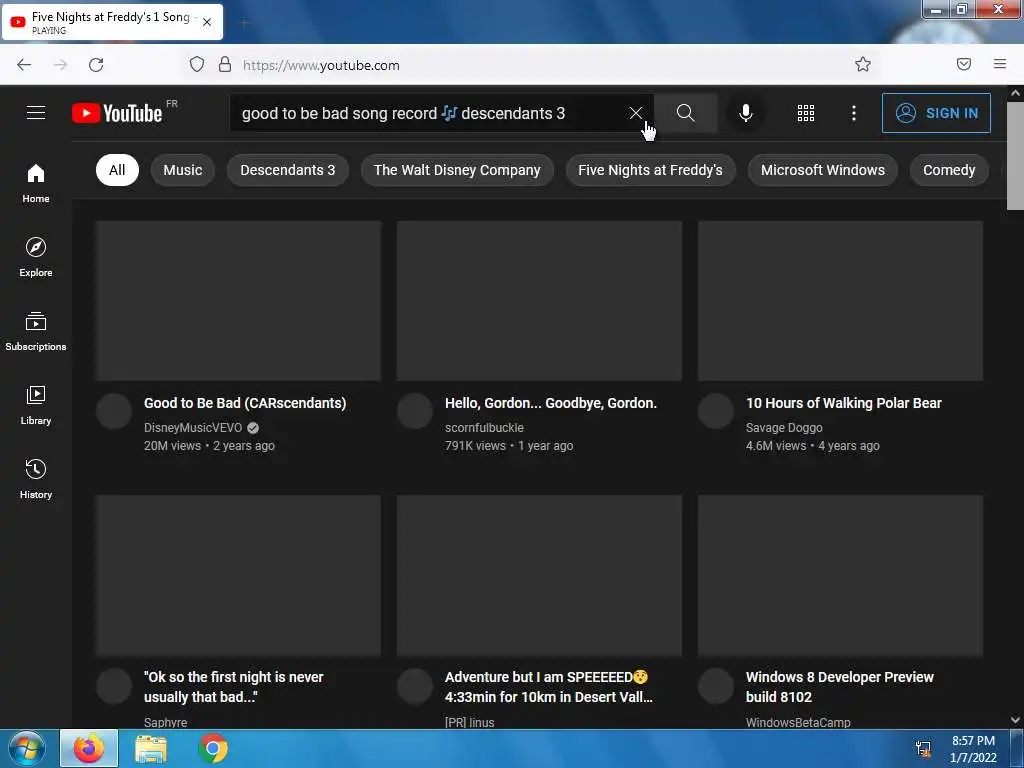Start voice search with the microphone icon

[745, 113]
